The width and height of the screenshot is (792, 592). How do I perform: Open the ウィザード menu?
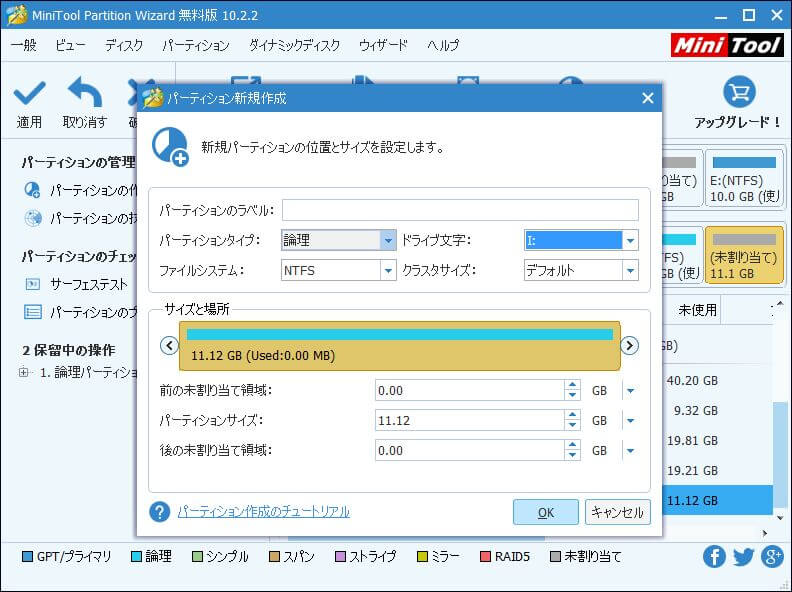click(383, 45)
